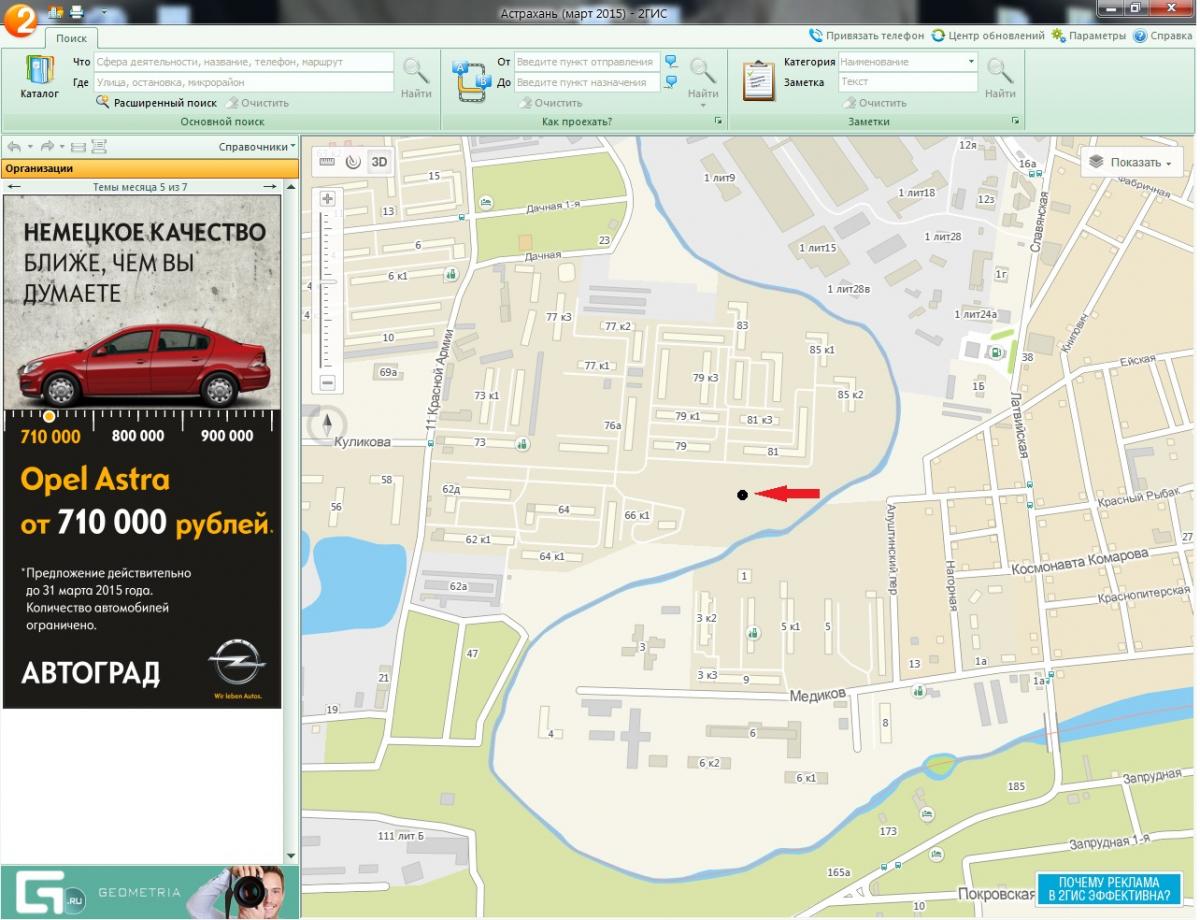Click the compass north arrow on map
This screenshot has width=1200, height=920.
click(327, 424)
